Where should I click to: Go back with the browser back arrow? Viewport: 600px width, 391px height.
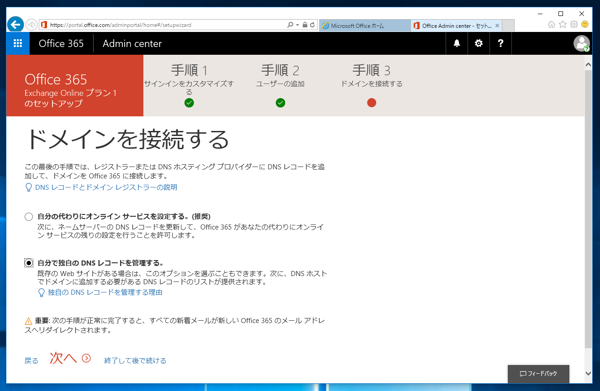tap(15, 25)
